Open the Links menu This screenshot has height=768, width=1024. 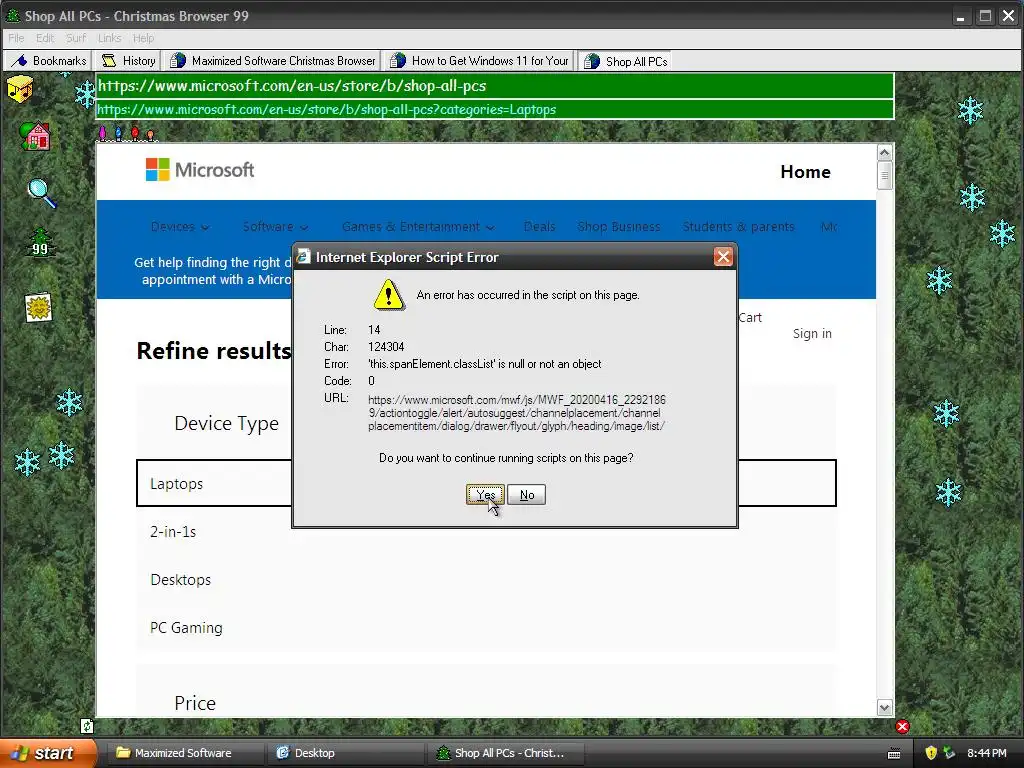[x=109, y=38]
